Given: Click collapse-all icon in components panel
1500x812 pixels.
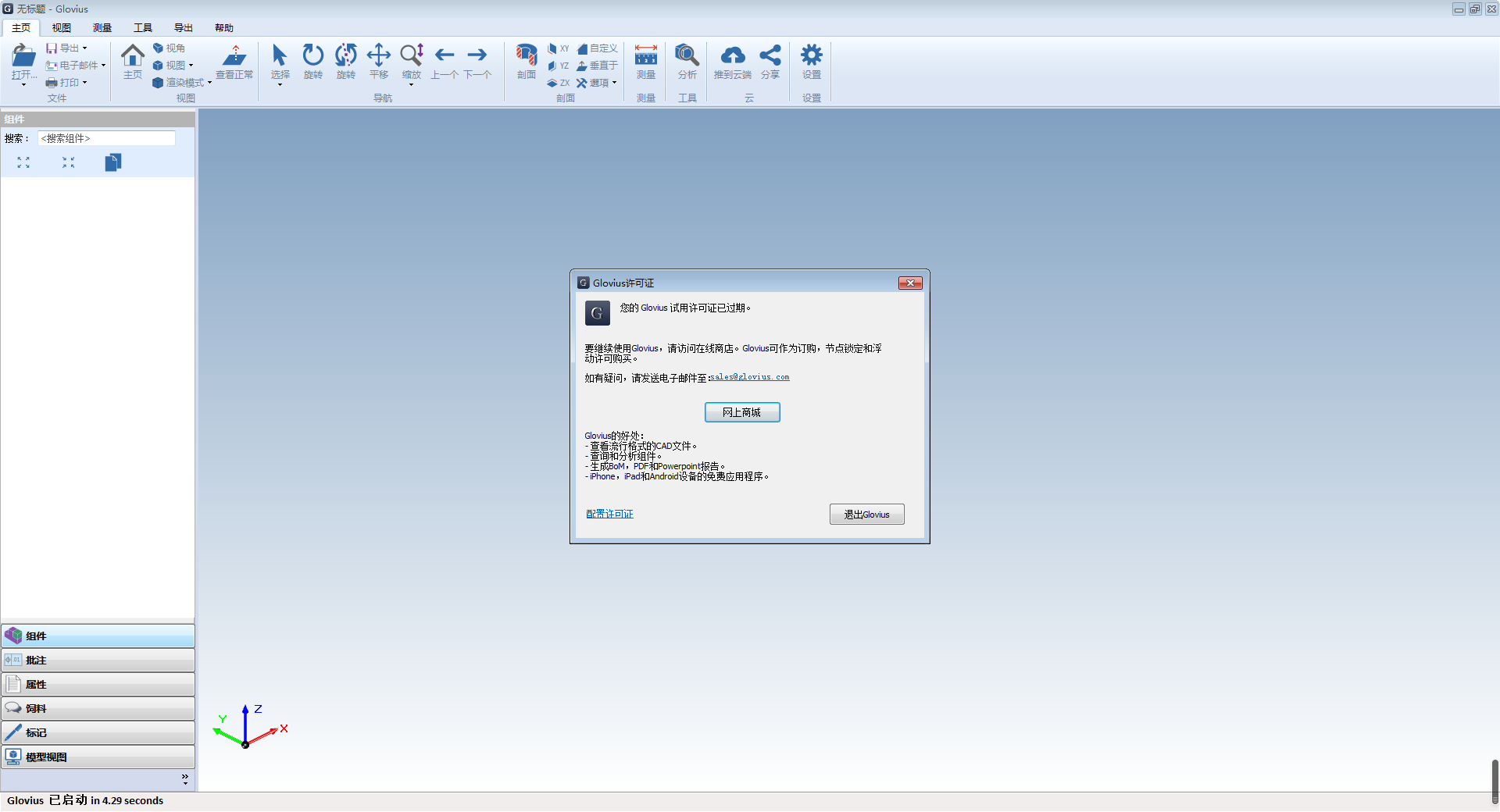Looking at the screenshot, I should 69,162.
